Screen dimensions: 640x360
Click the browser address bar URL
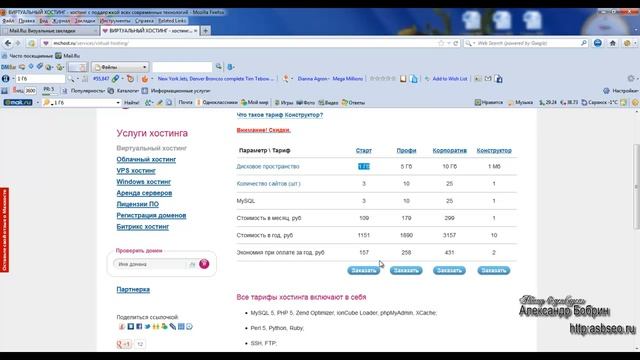91,43
